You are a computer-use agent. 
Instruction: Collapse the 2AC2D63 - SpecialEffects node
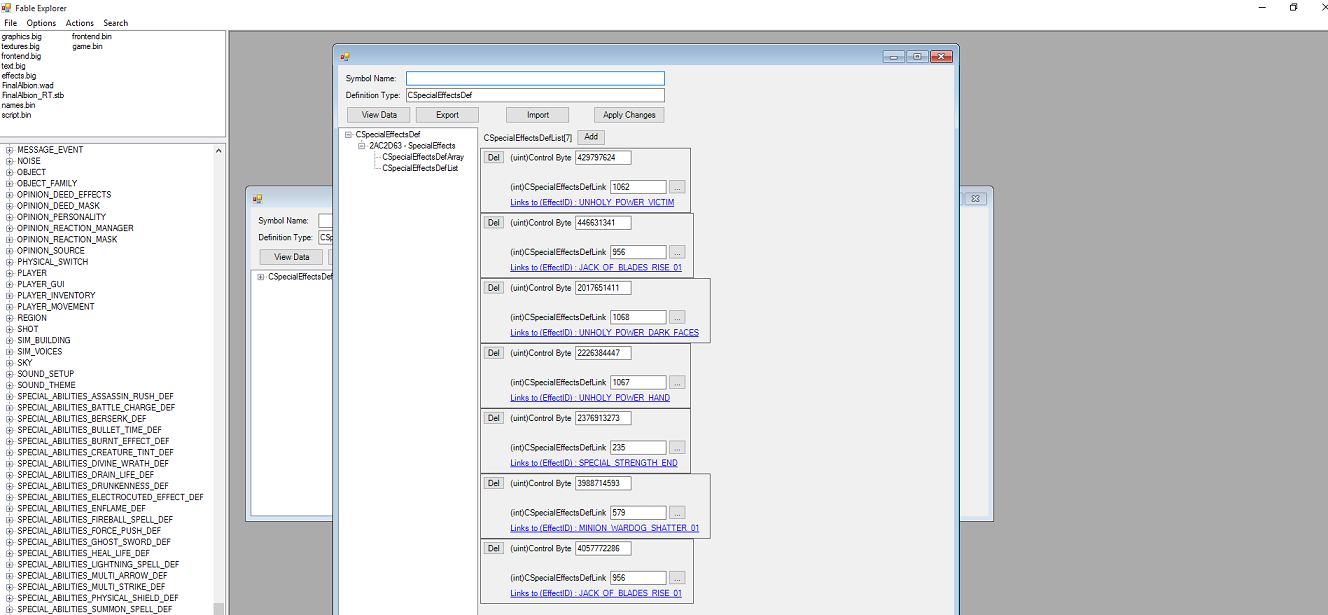click(x=361, y=146)
